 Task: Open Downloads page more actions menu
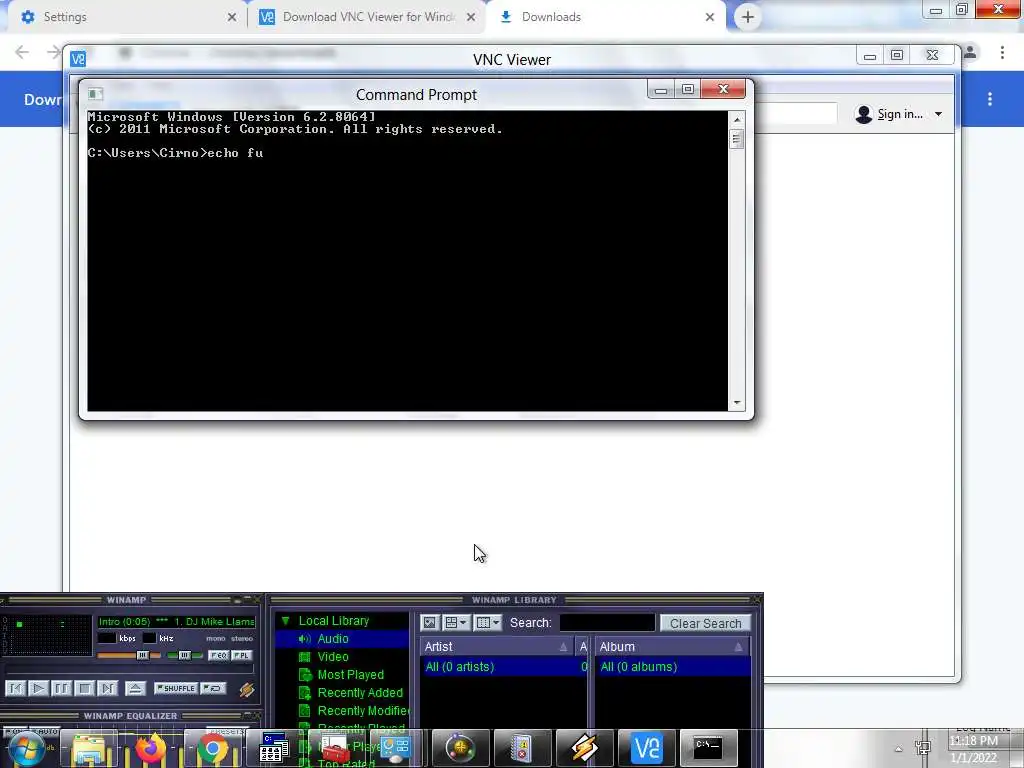990,99
